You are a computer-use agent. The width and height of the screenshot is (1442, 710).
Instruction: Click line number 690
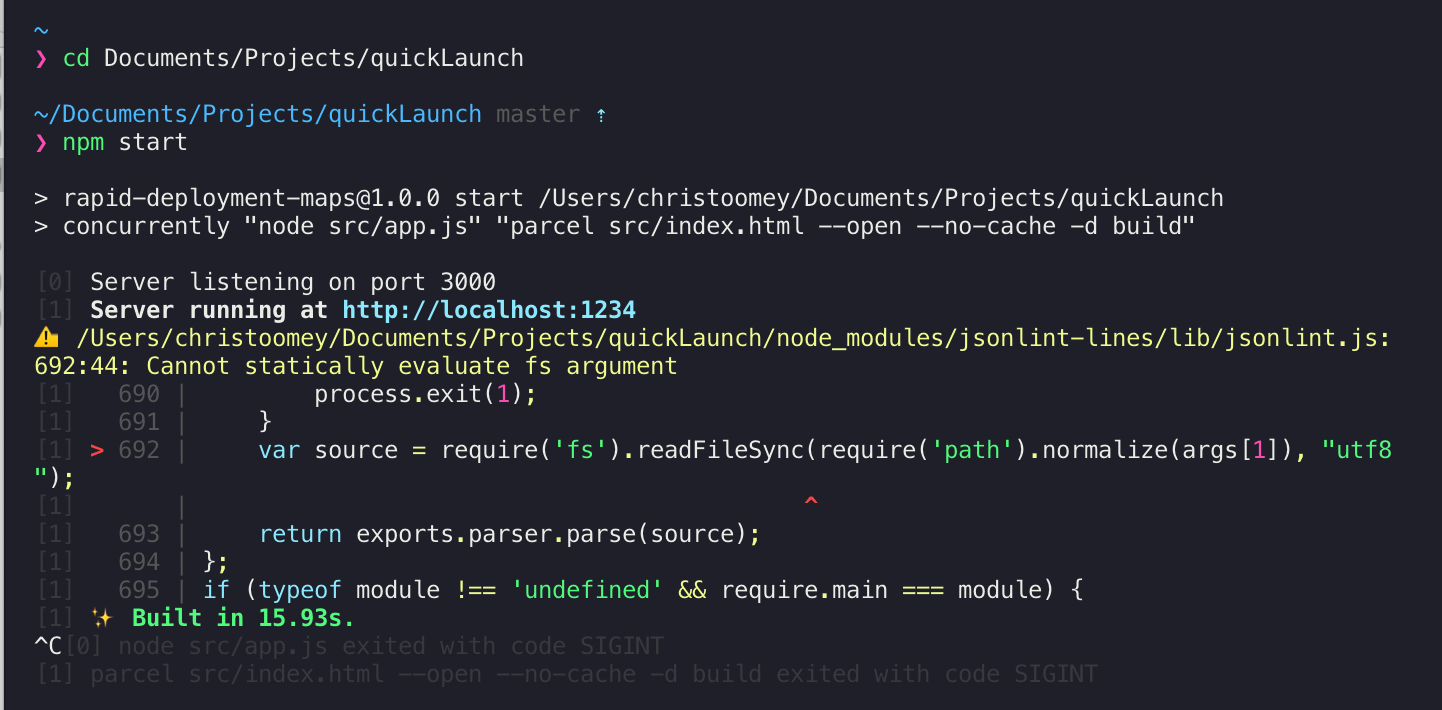click(x=139, y=394)
